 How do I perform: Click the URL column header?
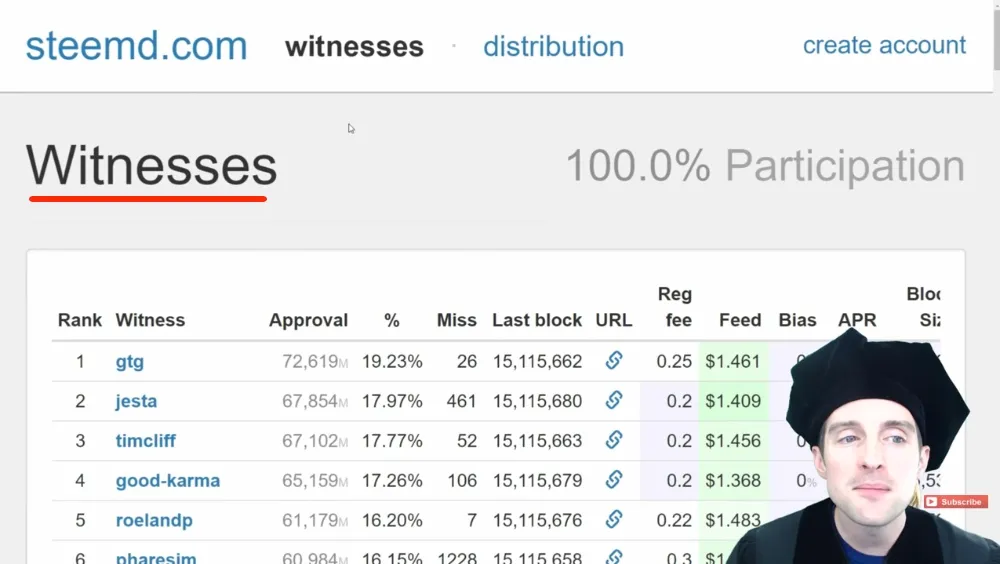pos(614,320)
